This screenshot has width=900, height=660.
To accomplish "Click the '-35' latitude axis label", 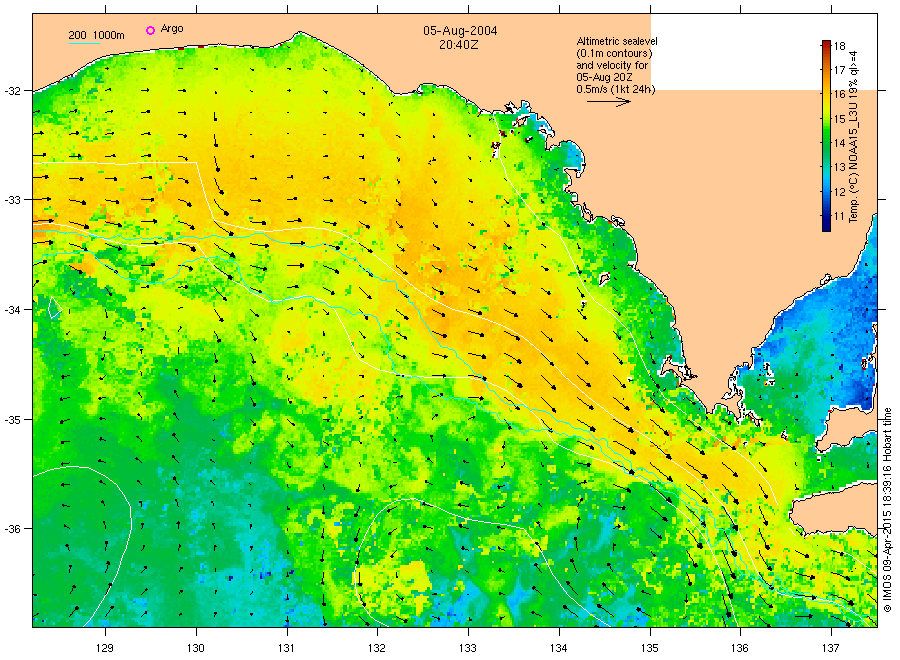I will (12, 420).
